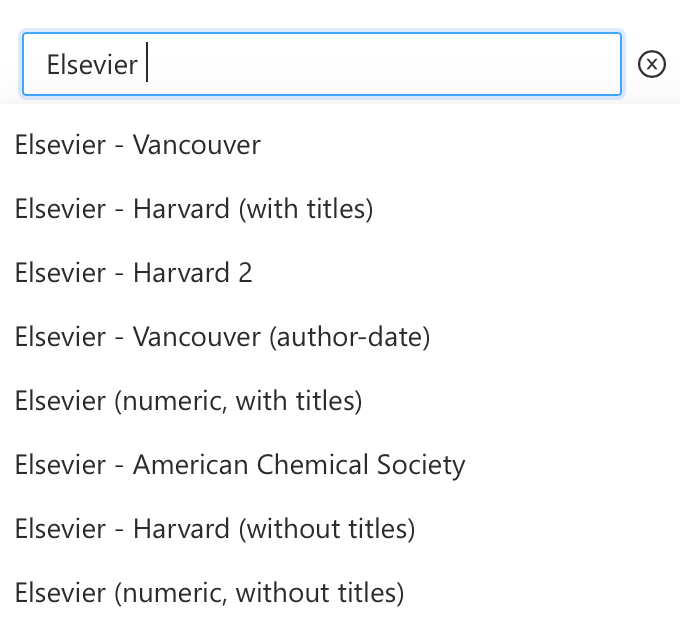Focus the Elsevier search input field
The width and height of the screenshot is (680, 620).
coord(322,64)
